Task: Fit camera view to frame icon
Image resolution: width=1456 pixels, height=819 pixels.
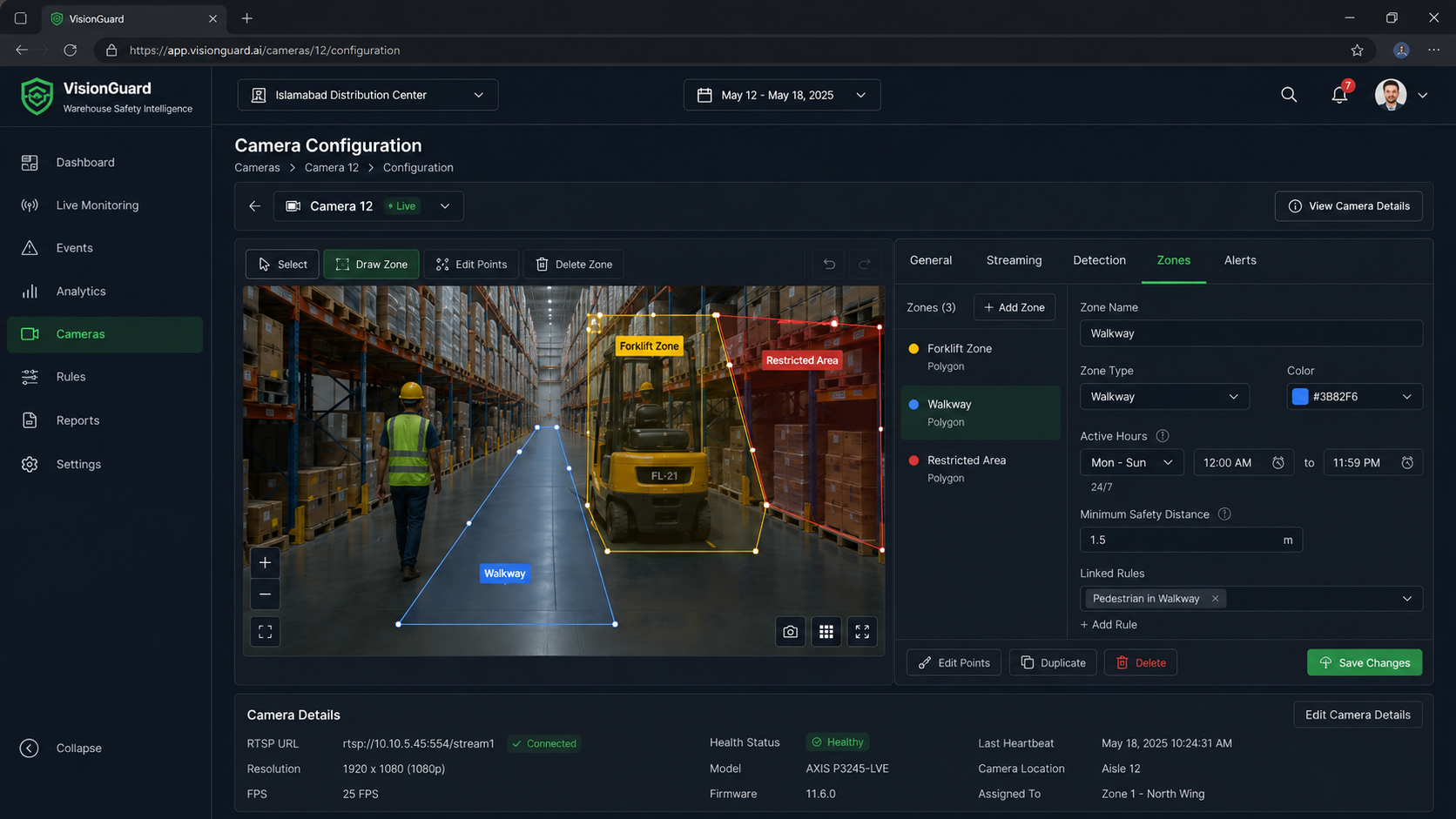Action: click(266, 632)
